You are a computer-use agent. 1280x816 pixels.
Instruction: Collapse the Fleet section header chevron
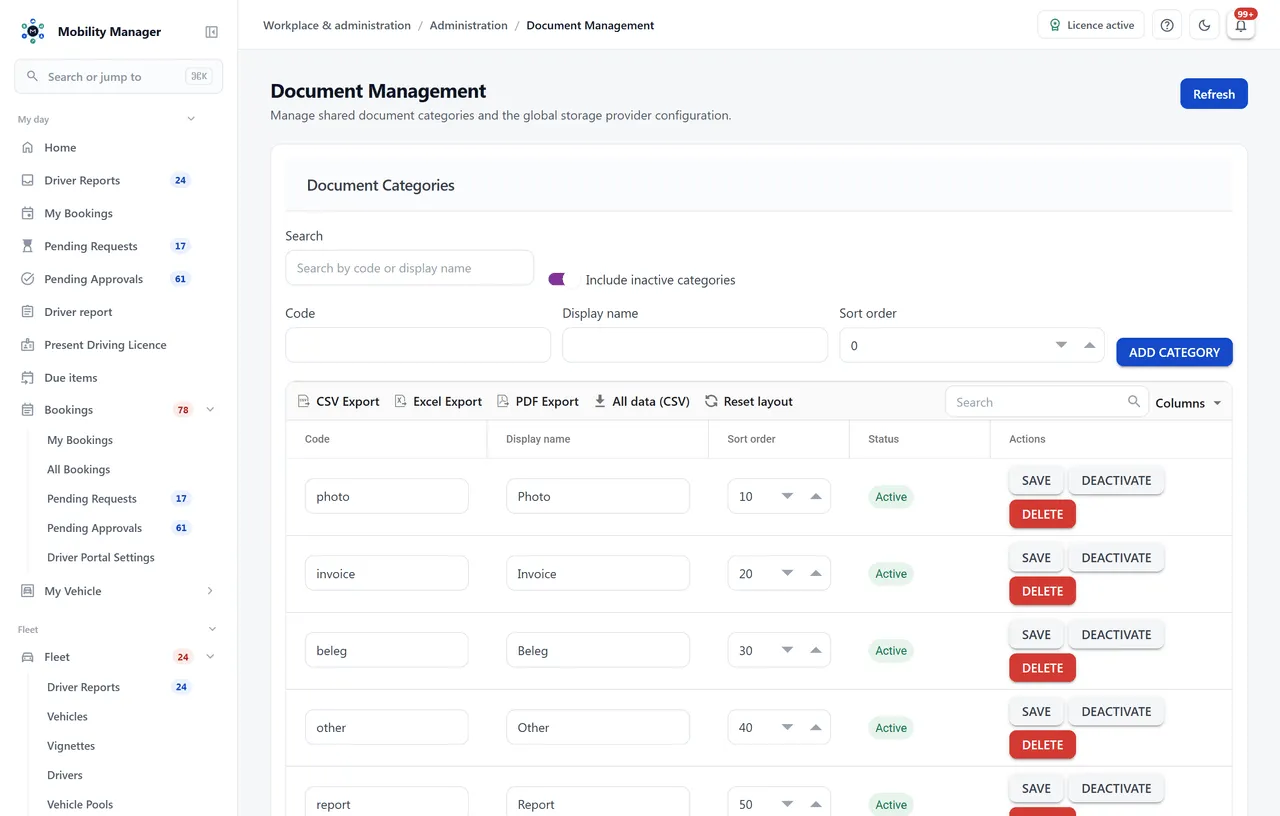click(212, 629)
